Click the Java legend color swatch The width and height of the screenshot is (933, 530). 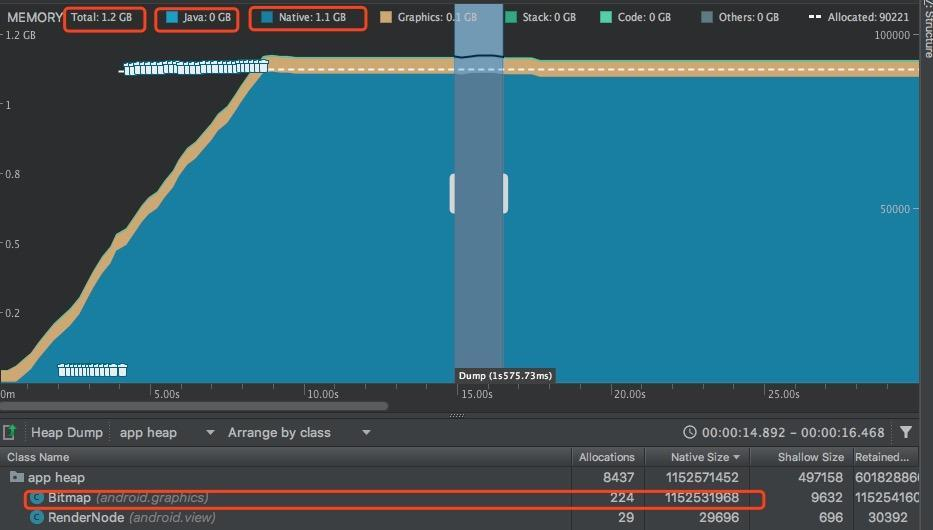[x=172, y=17]
